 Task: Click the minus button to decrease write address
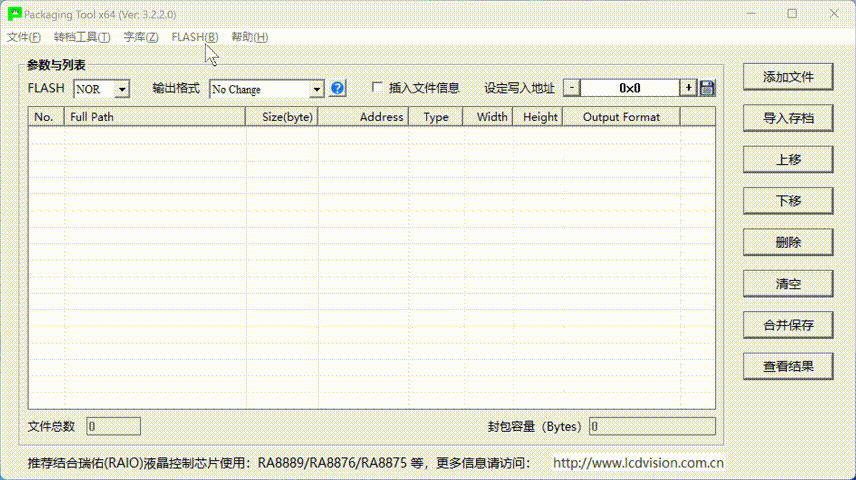pos(571,88)
